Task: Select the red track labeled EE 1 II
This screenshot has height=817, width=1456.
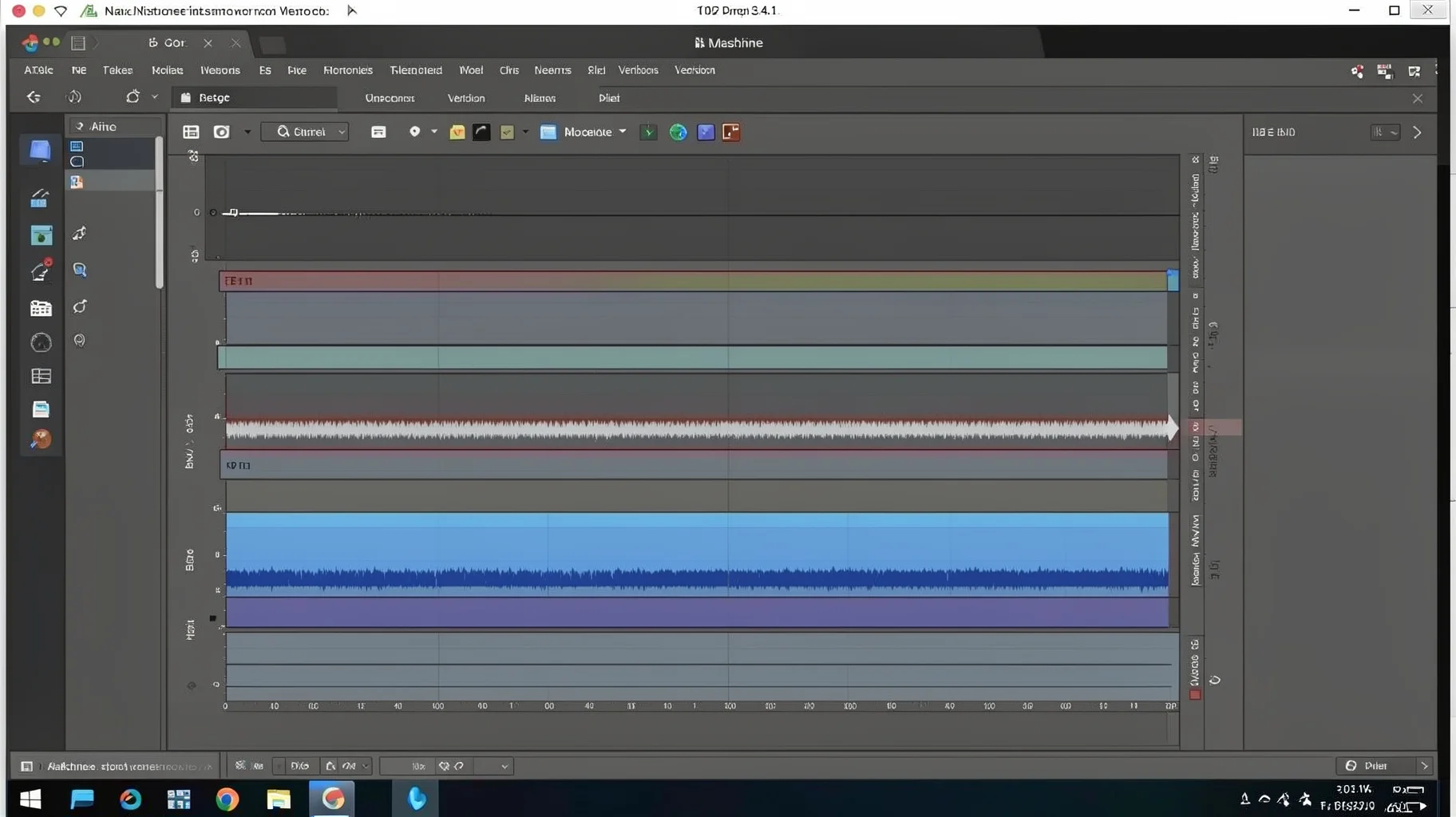Action: [693, 281]
